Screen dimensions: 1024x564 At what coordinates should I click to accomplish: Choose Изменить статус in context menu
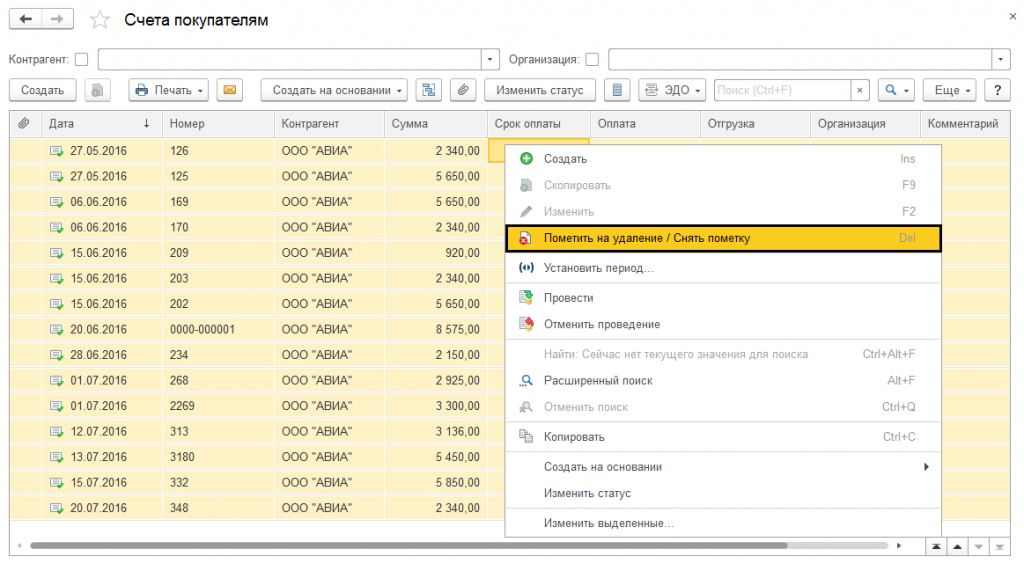click(723, 494)
